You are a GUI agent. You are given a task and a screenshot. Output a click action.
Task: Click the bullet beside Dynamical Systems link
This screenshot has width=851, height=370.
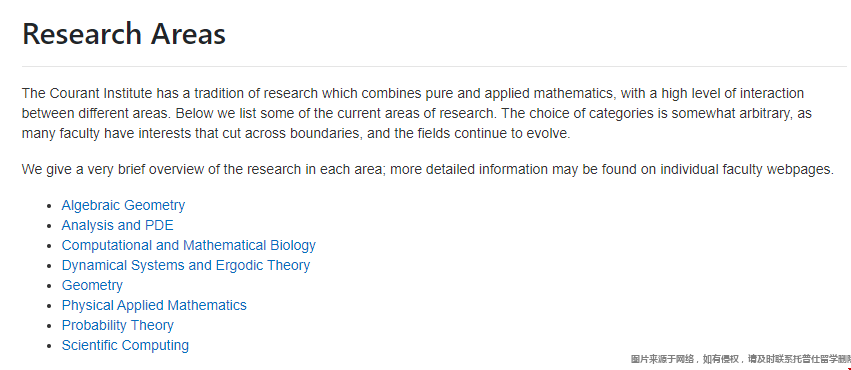coord(50,266)
